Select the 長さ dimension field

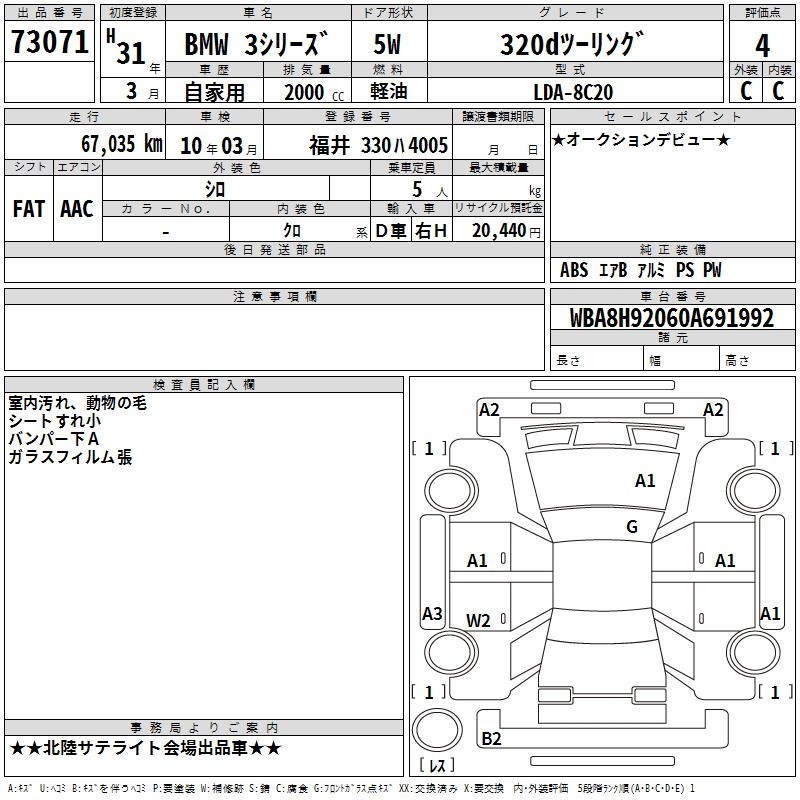[x=597, y=358]
